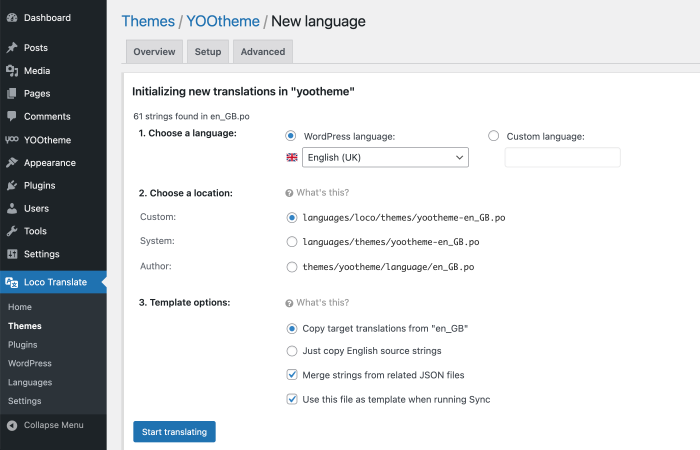
Task: Click the 'Initializing new translations' heading
Action: click(x=243, y=91)
